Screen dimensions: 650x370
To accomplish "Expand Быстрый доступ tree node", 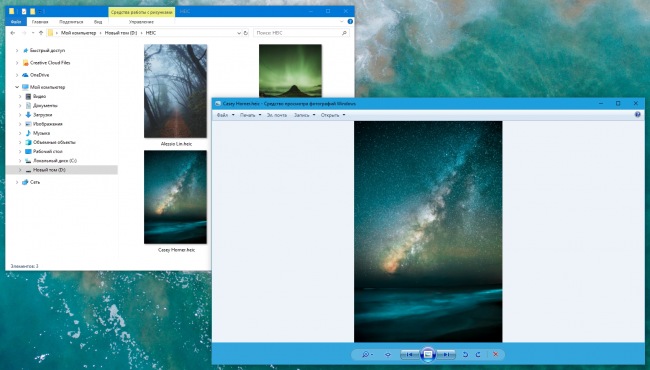I will [x=17, y=51].
